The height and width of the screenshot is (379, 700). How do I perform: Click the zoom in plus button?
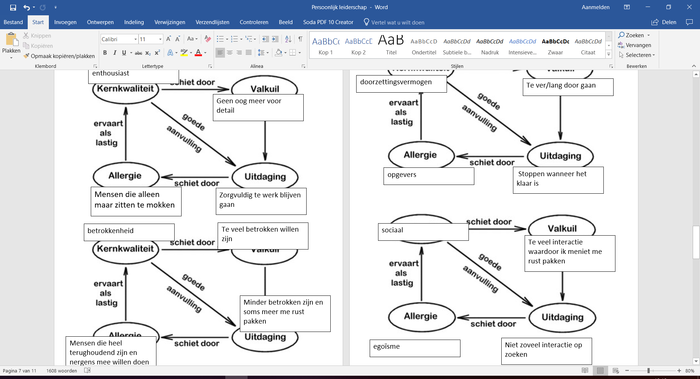click(679, 371)
